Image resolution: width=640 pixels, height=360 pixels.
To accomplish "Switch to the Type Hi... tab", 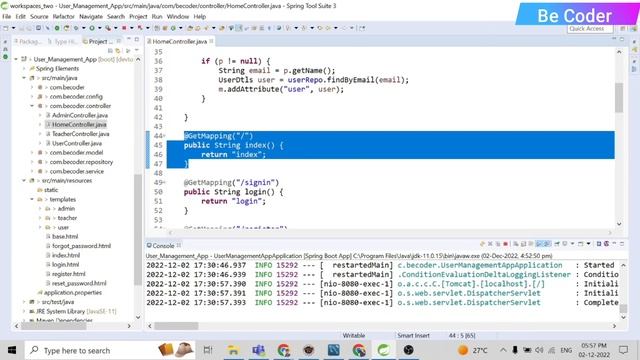I will [x=62, y=41].
